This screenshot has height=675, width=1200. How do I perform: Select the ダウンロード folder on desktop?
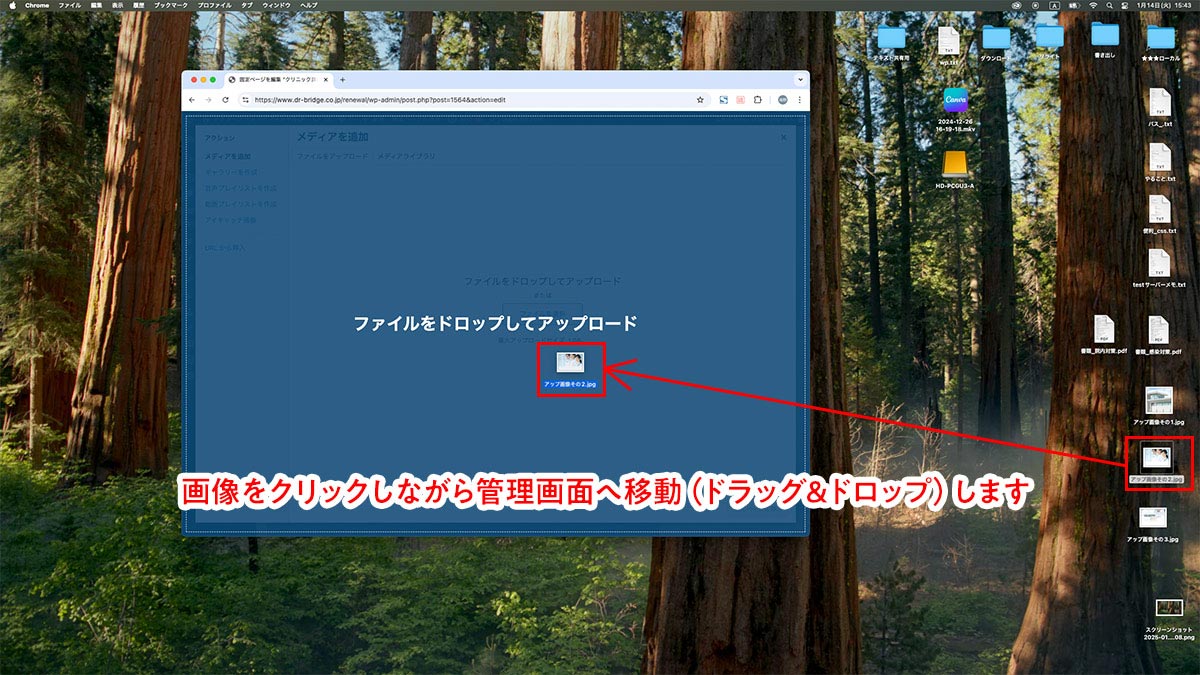996,43
